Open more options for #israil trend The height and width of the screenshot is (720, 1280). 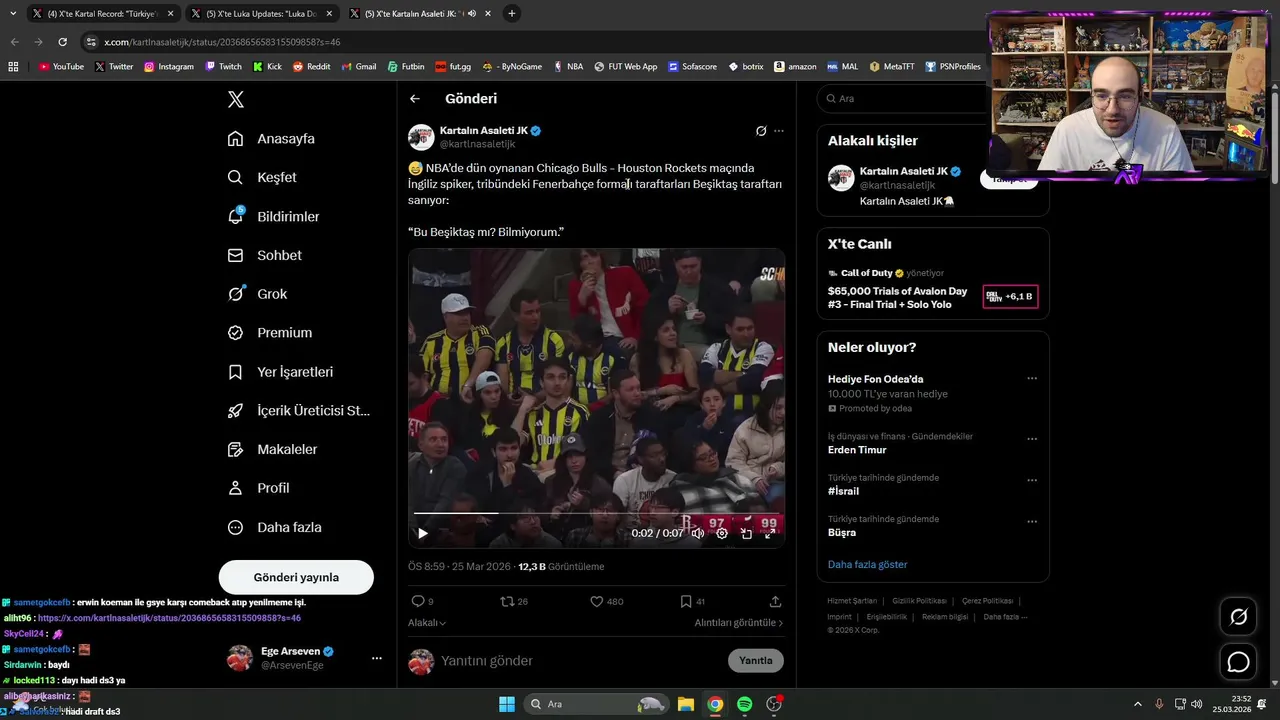pos(1032,480)
